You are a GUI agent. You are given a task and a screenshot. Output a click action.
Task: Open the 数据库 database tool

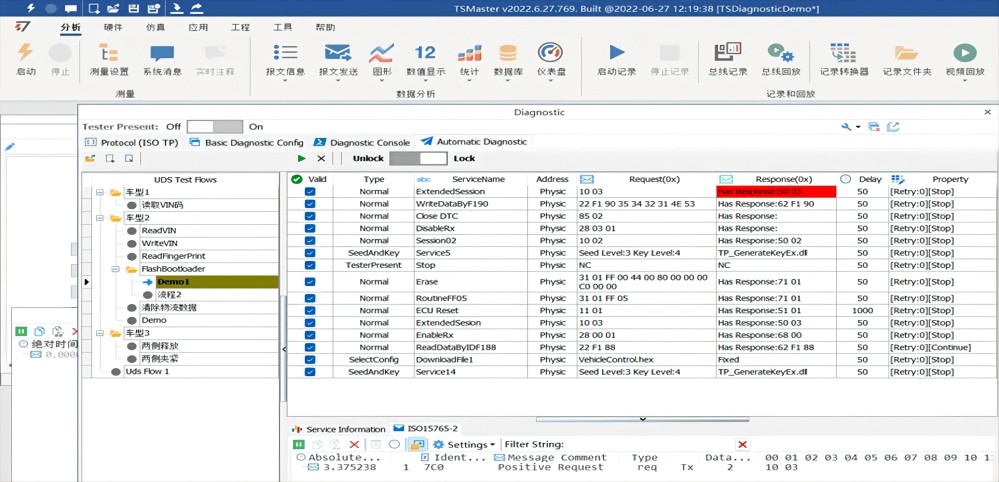507,54
